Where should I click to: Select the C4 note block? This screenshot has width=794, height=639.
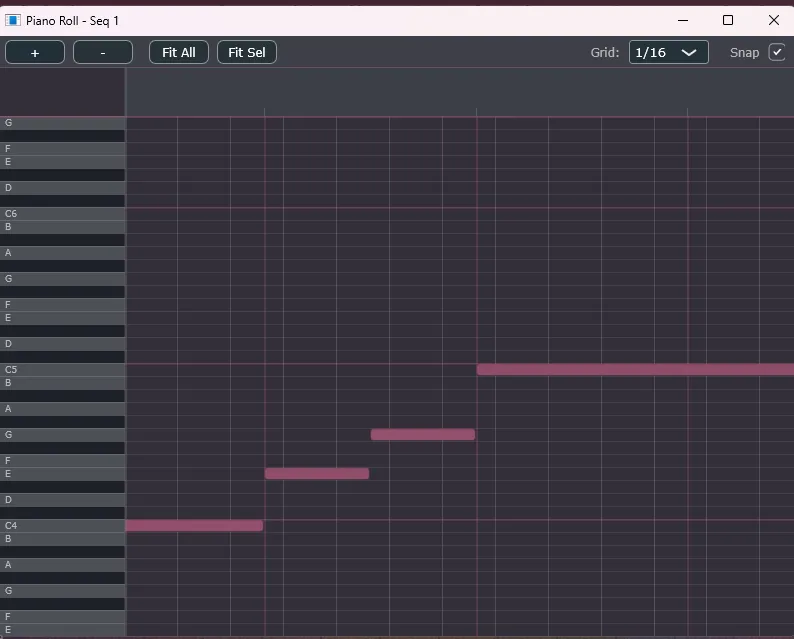pos(194,525)
